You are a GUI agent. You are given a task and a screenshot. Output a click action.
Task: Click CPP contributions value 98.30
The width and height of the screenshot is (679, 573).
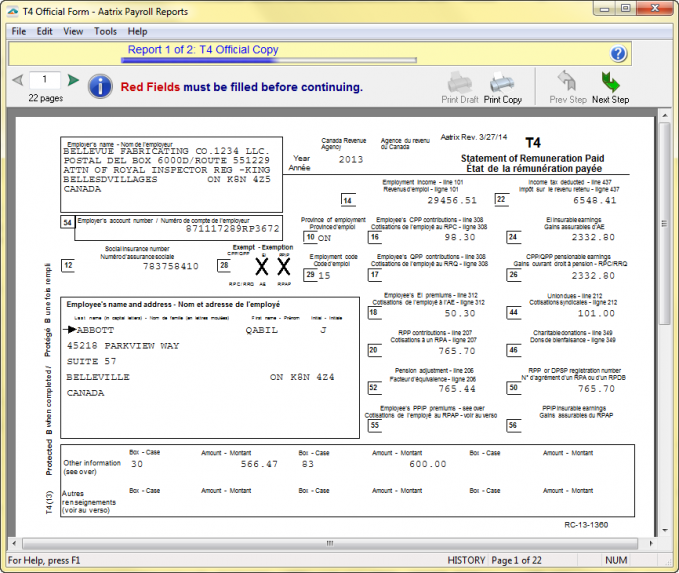coord(460,237)
